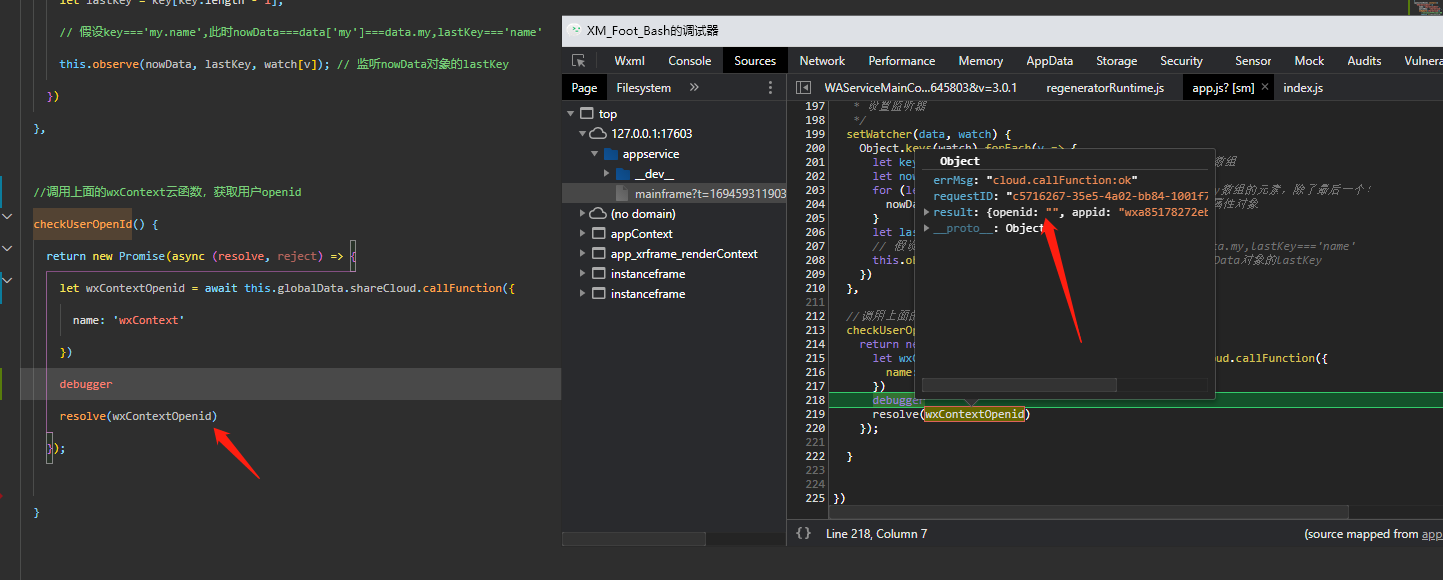Collapse checkUserOpenId fold chevron in left editor
This screenshot has width=1443, height=580.
(7, 216)
